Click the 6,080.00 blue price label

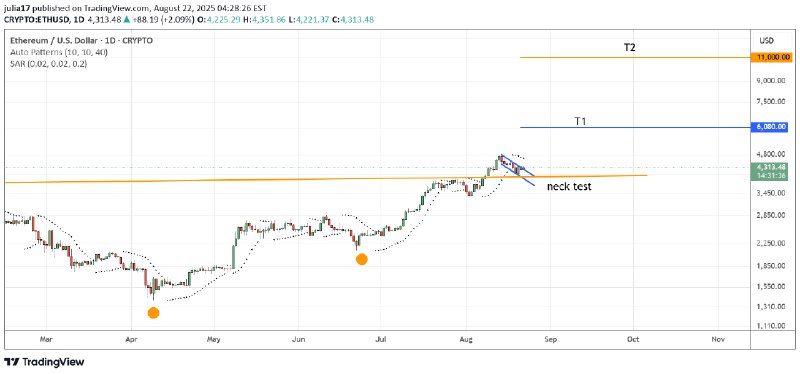pyautogui.click(x=771, y=127)
